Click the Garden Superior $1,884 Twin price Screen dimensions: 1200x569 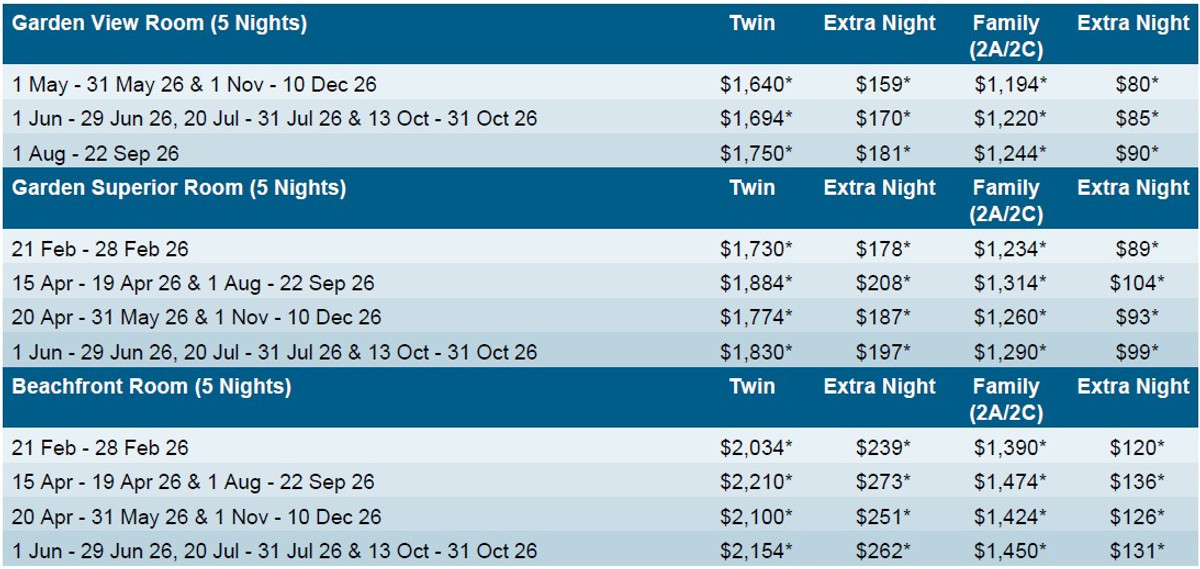[x=755, y=284]
